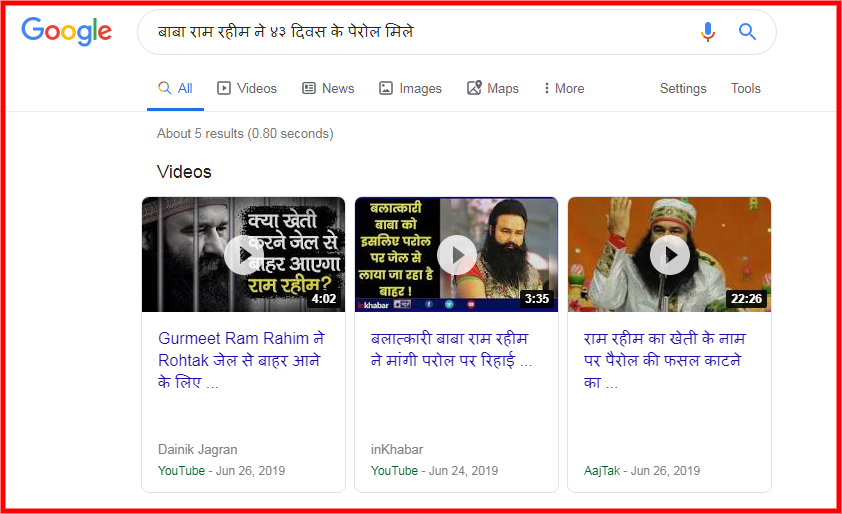Expand the More menu
The width and height of the screenshot is (842, 514).
564,89
